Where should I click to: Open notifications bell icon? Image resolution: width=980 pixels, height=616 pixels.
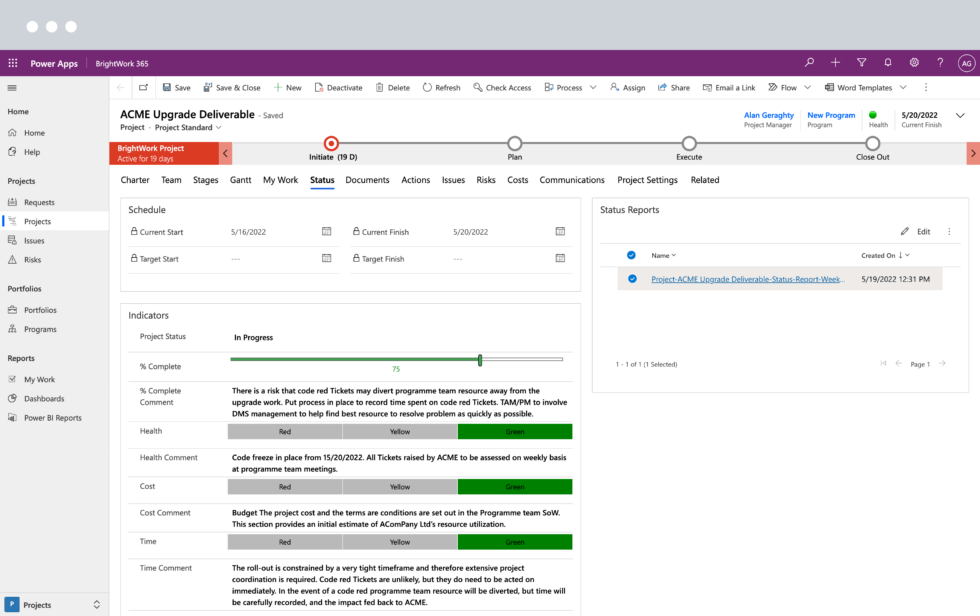[x=888, y=63]
